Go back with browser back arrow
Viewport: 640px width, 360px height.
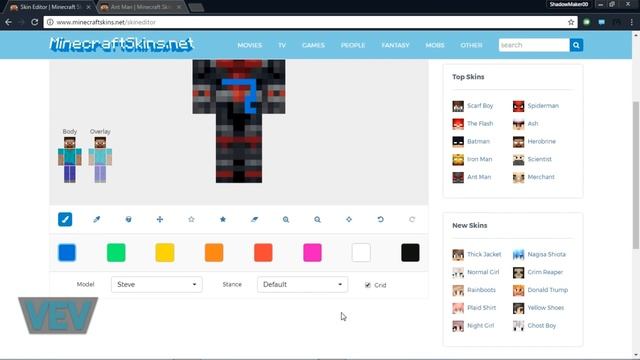(9, 22)
